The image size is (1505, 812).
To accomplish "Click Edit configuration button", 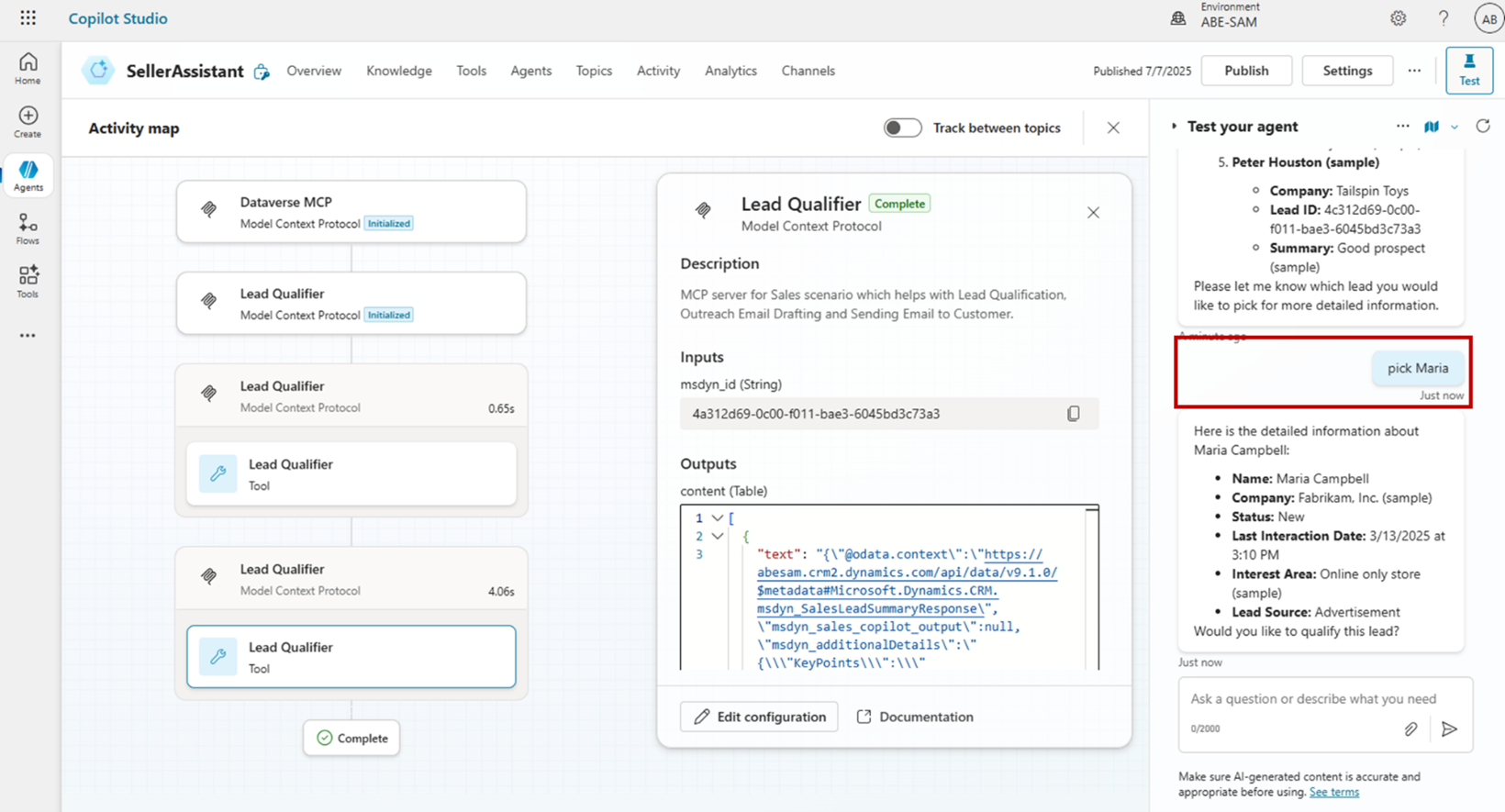I will [759, 717].
